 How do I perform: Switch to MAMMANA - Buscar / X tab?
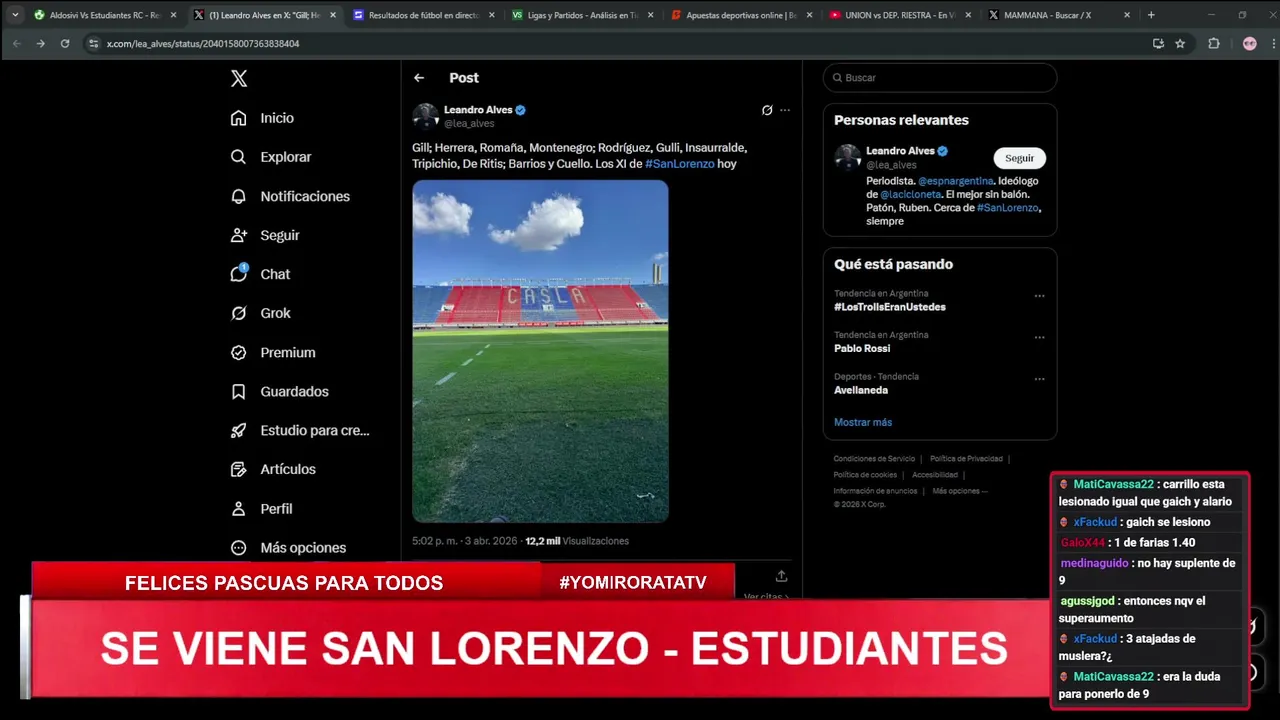(1059, 15)
